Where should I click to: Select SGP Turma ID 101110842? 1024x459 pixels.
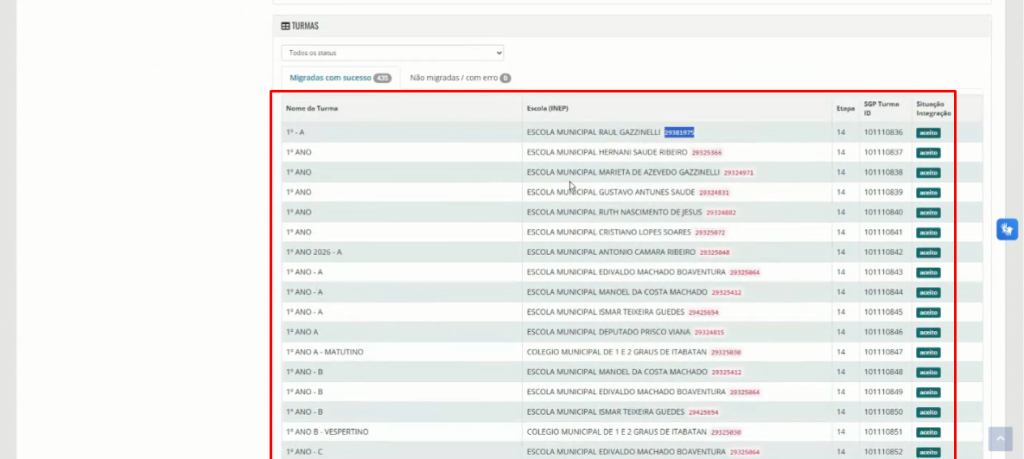(883, 252)
